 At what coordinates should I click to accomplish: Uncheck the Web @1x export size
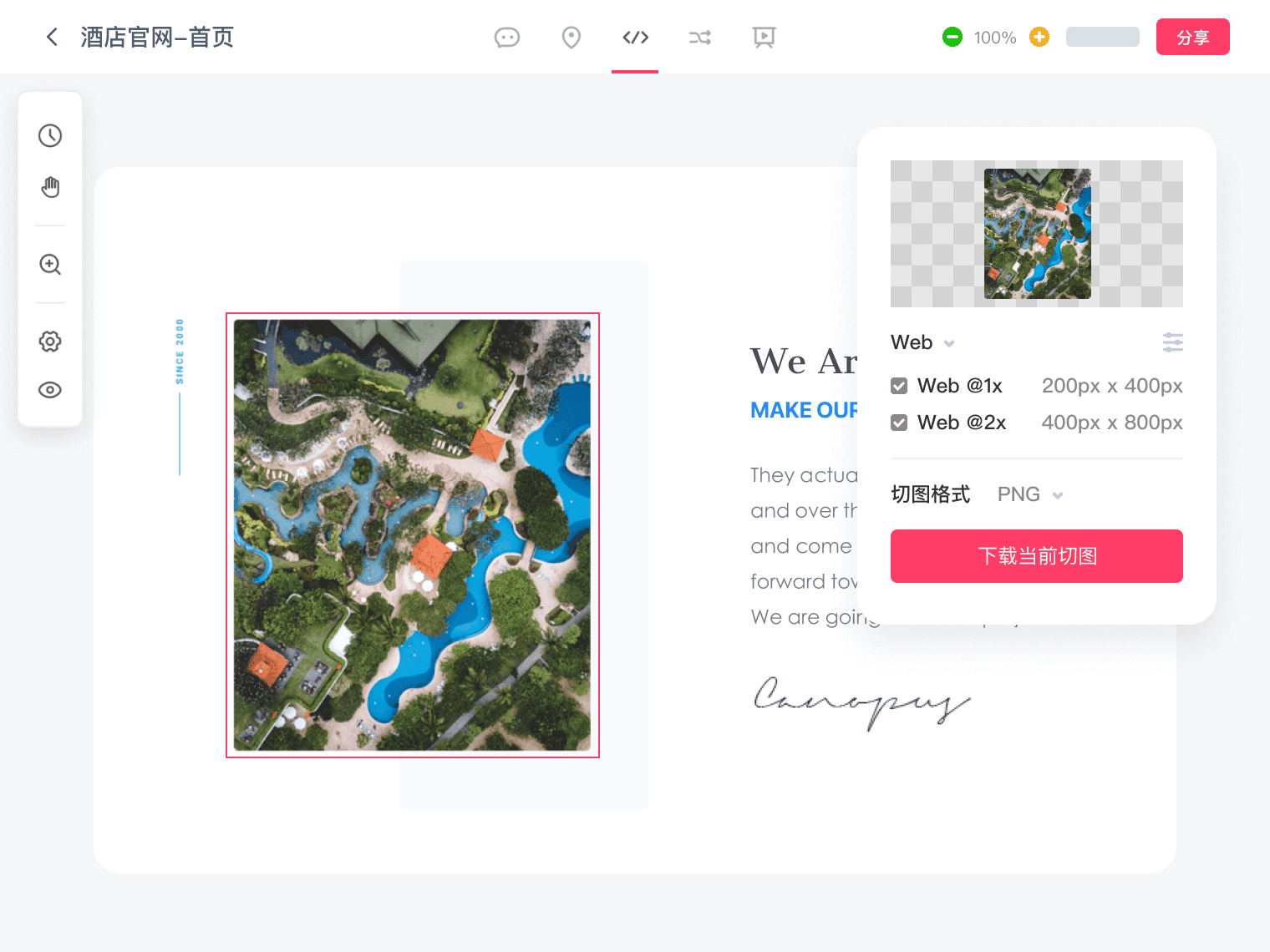click(x=899, y=386)
